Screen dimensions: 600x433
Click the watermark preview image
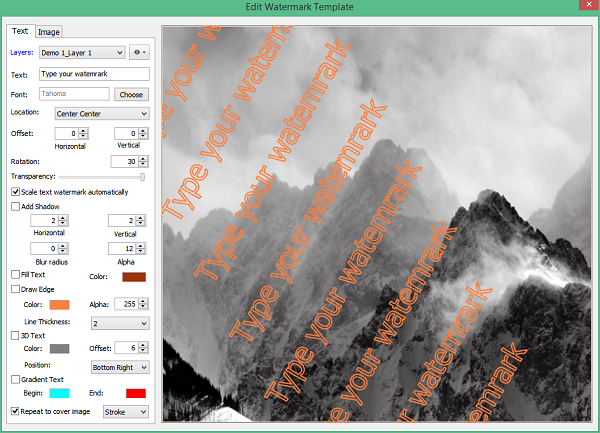click(x=377, y=224)
